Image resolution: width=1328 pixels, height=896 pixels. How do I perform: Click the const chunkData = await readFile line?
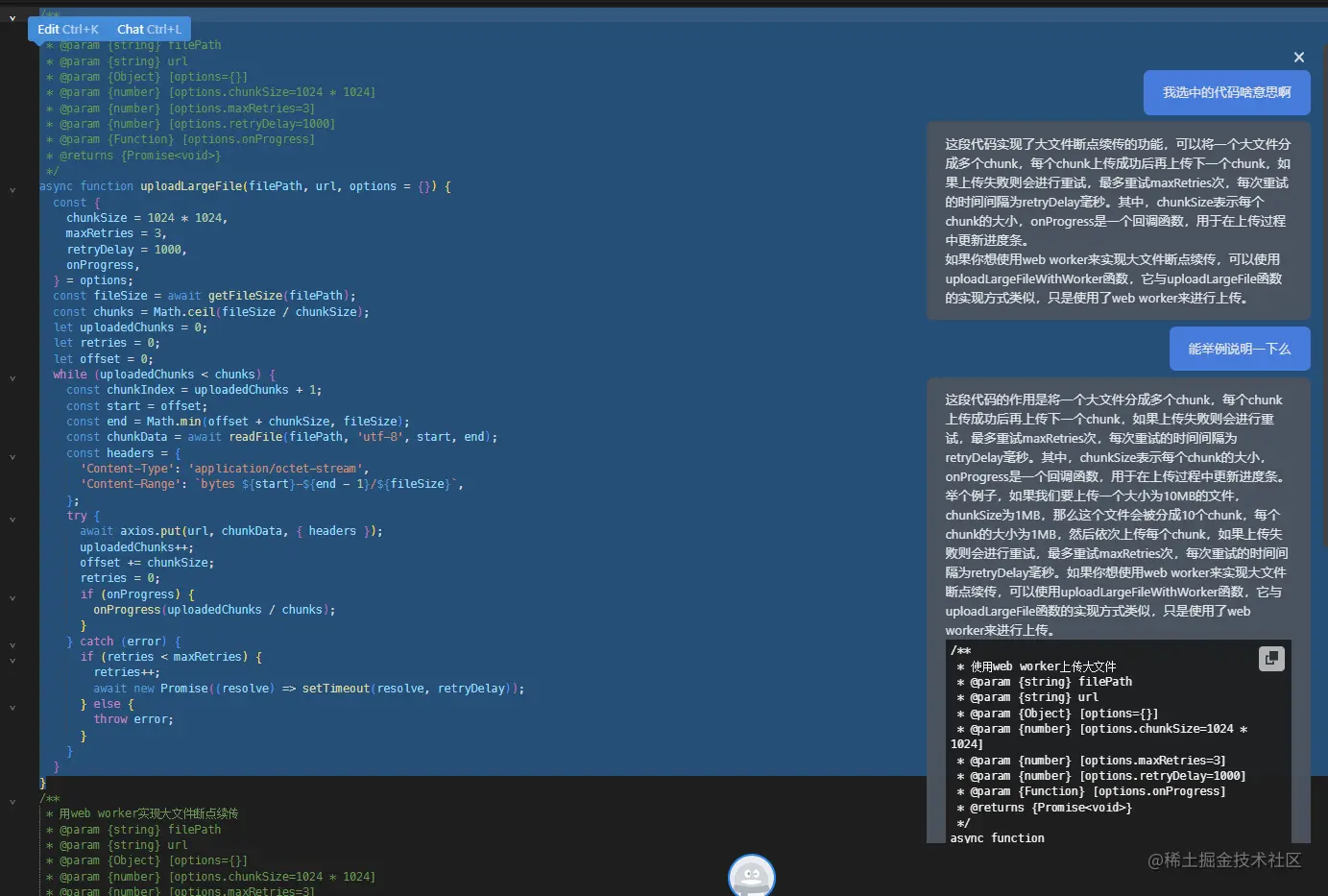point(282,437)
